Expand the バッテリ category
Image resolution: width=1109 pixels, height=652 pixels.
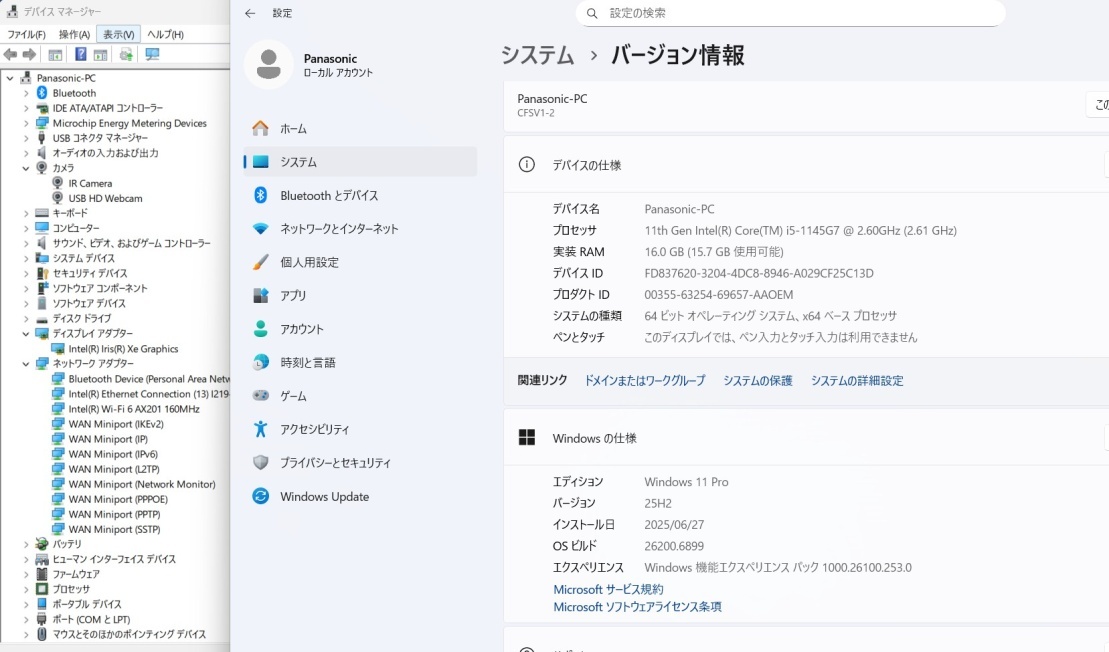point(25,544)
